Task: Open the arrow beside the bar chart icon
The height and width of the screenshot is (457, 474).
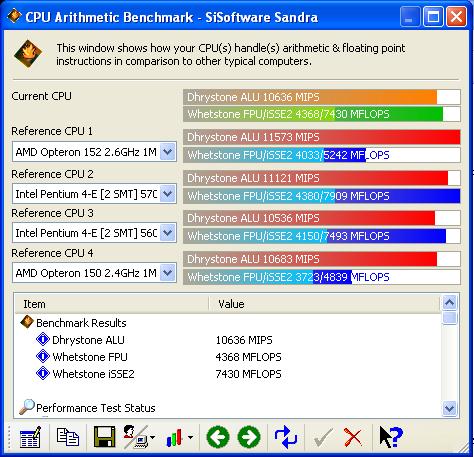Action: click(190, 437)
